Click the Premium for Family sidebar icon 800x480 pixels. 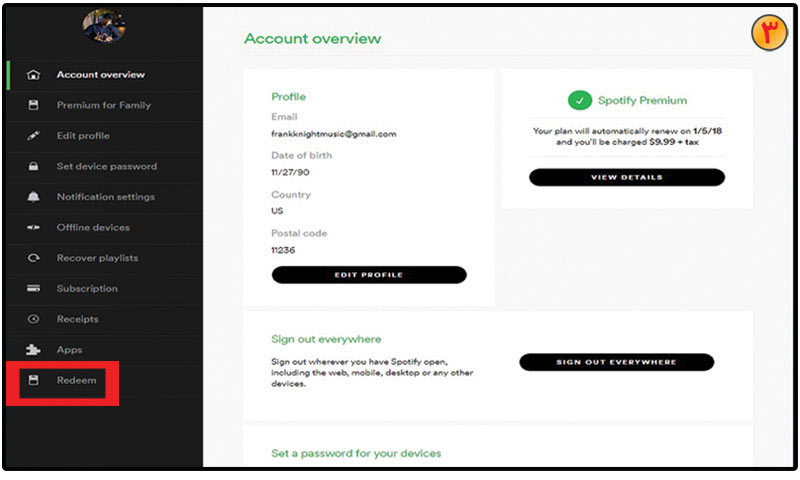coord(33,105)
